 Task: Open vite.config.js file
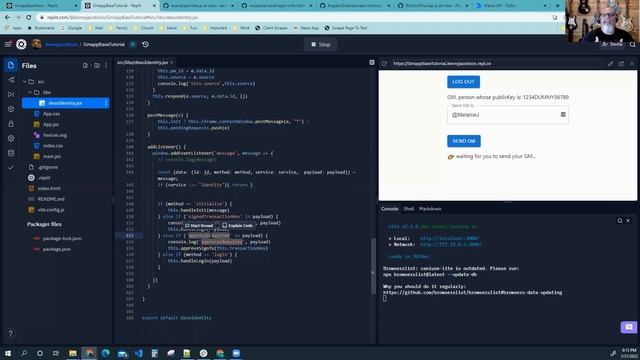pos(51,209)
